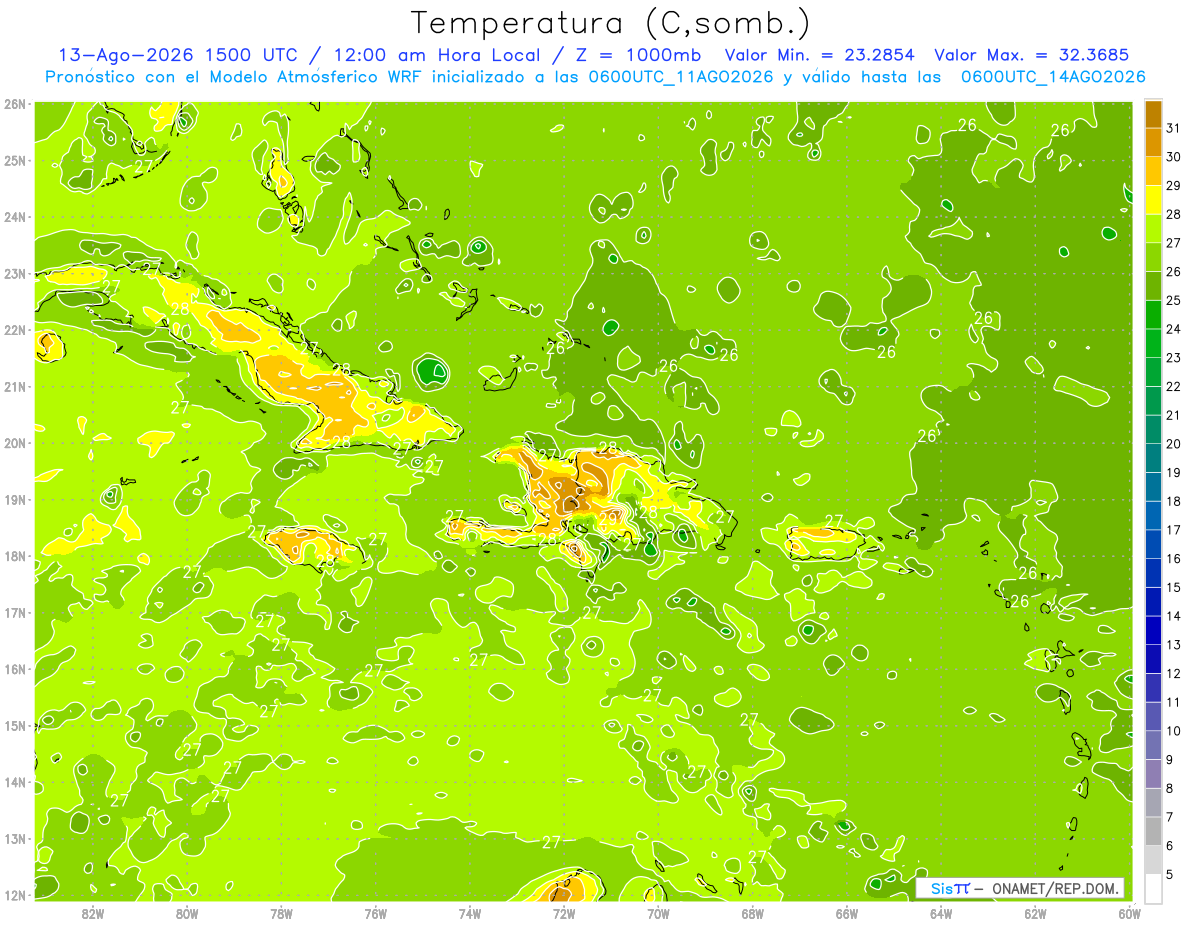Click the color scale swatch between 29 and 30
Viewport: 1200px width, 927px height.
pyautogui.click(x=1153, y=171)
